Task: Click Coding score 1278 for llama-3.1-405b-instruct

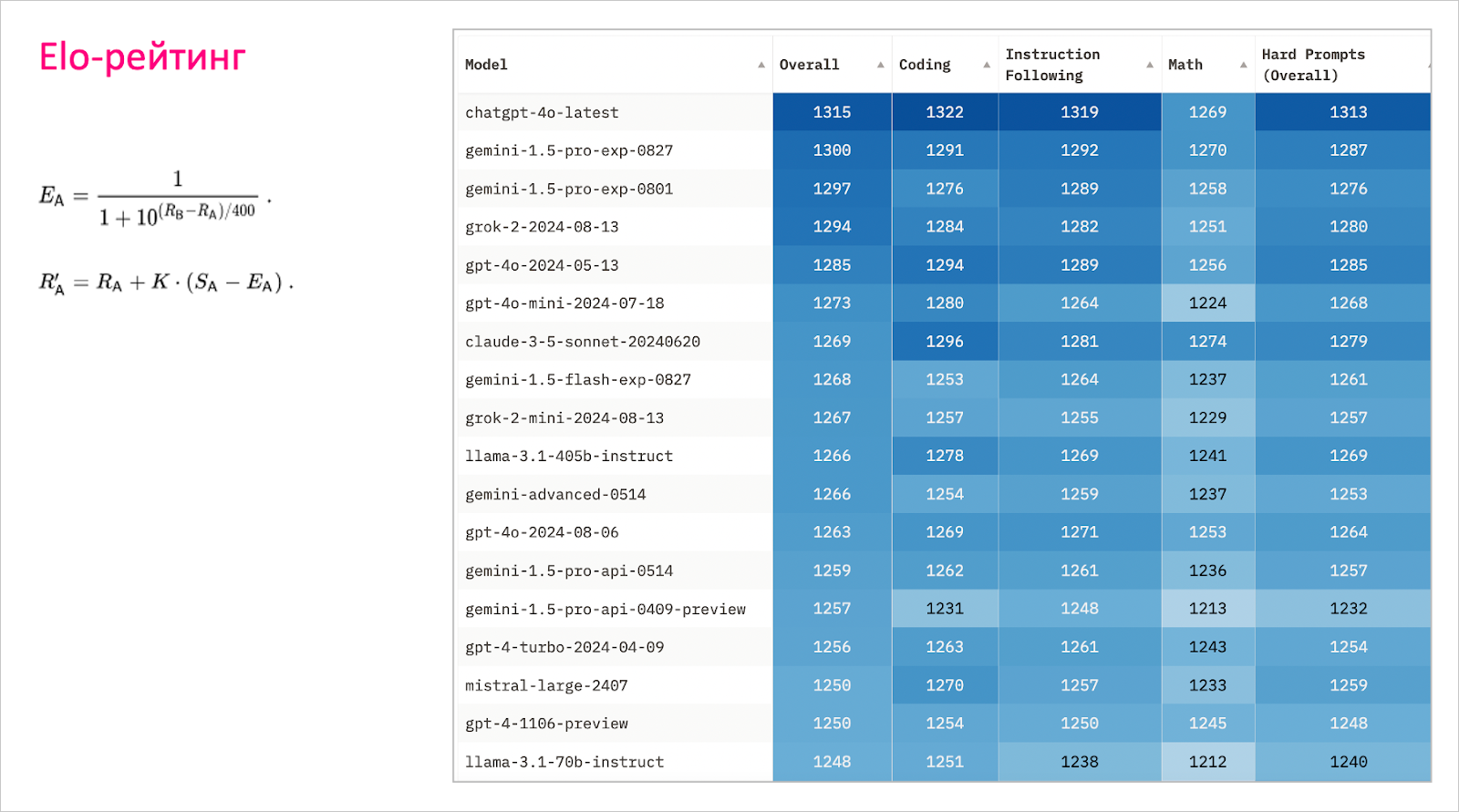Action: (945, 456)
